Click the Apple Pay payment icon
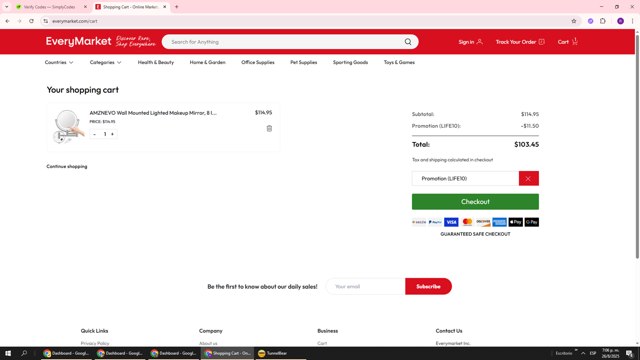The height and width of the screenshot is (360, 640). [x=516, y=222]
